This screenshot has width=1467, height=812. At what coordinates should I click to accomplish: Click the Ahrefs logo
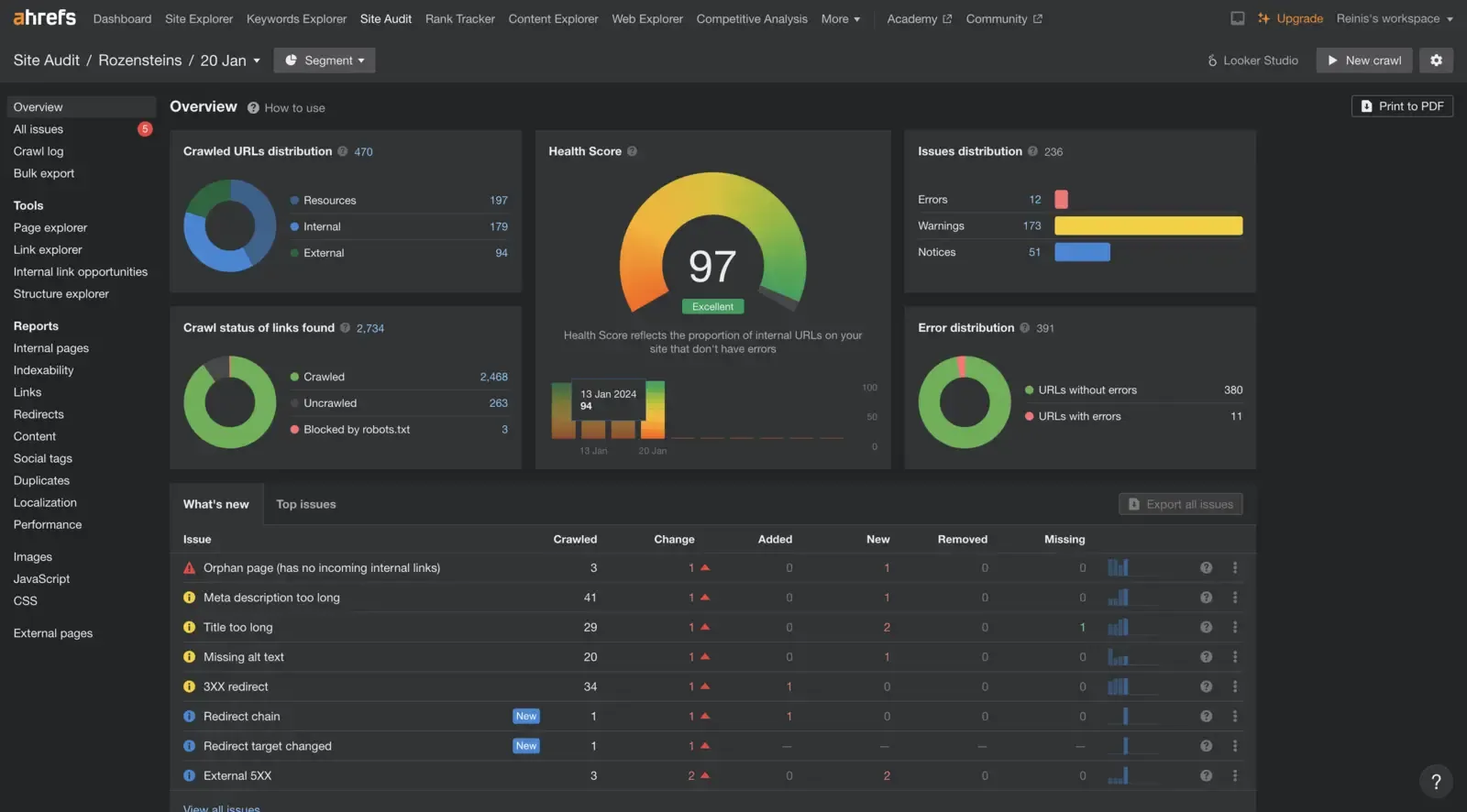(x=44, y=17)
